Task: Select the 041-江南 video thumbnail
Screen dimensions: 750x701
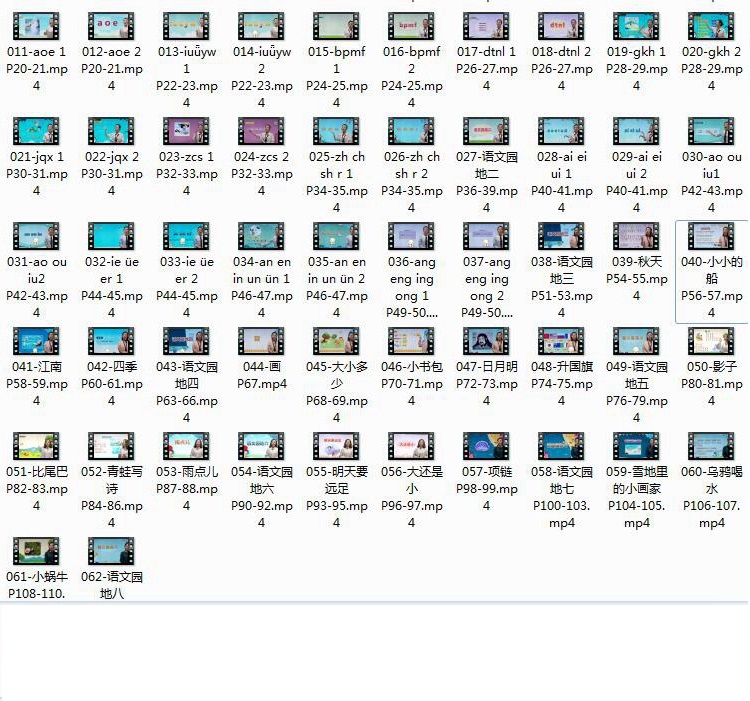Action: [x=37, y=341]
